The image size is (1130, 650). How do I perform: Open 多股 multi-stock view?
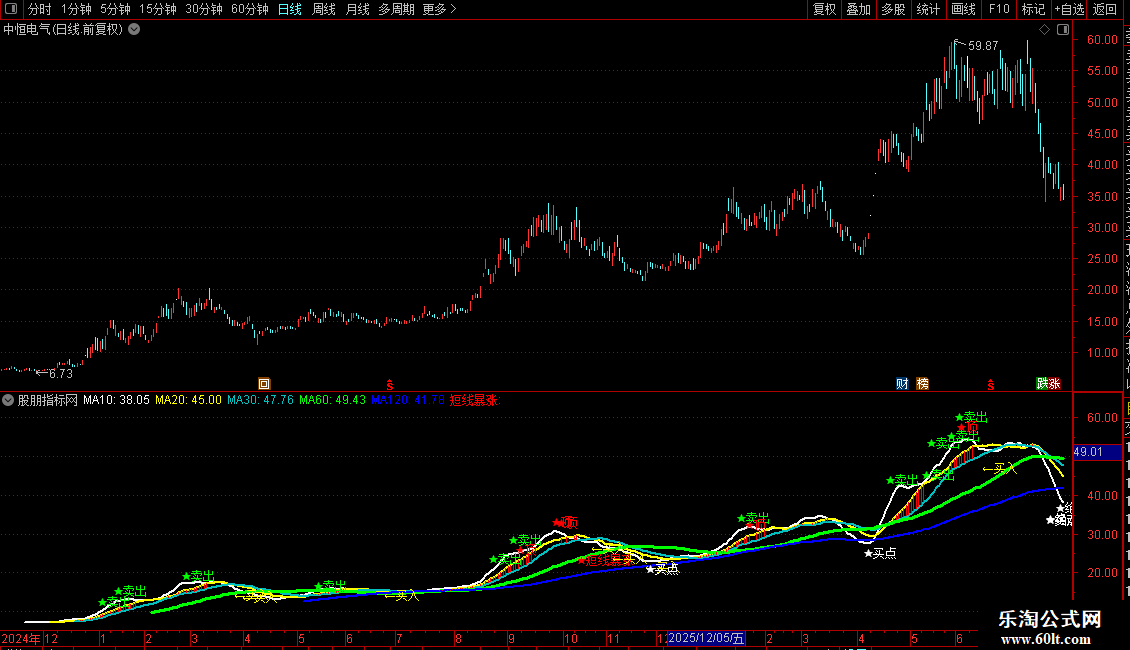coord(893,9)
